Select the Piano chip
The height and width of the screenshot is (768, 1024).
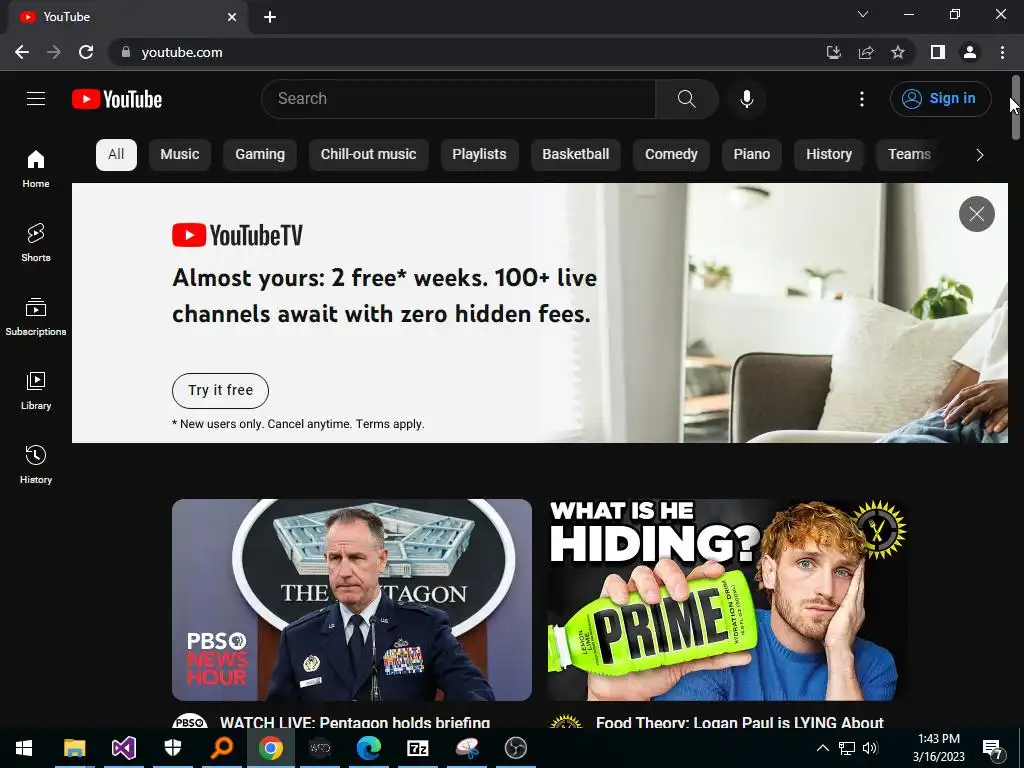tap(752, 155)
